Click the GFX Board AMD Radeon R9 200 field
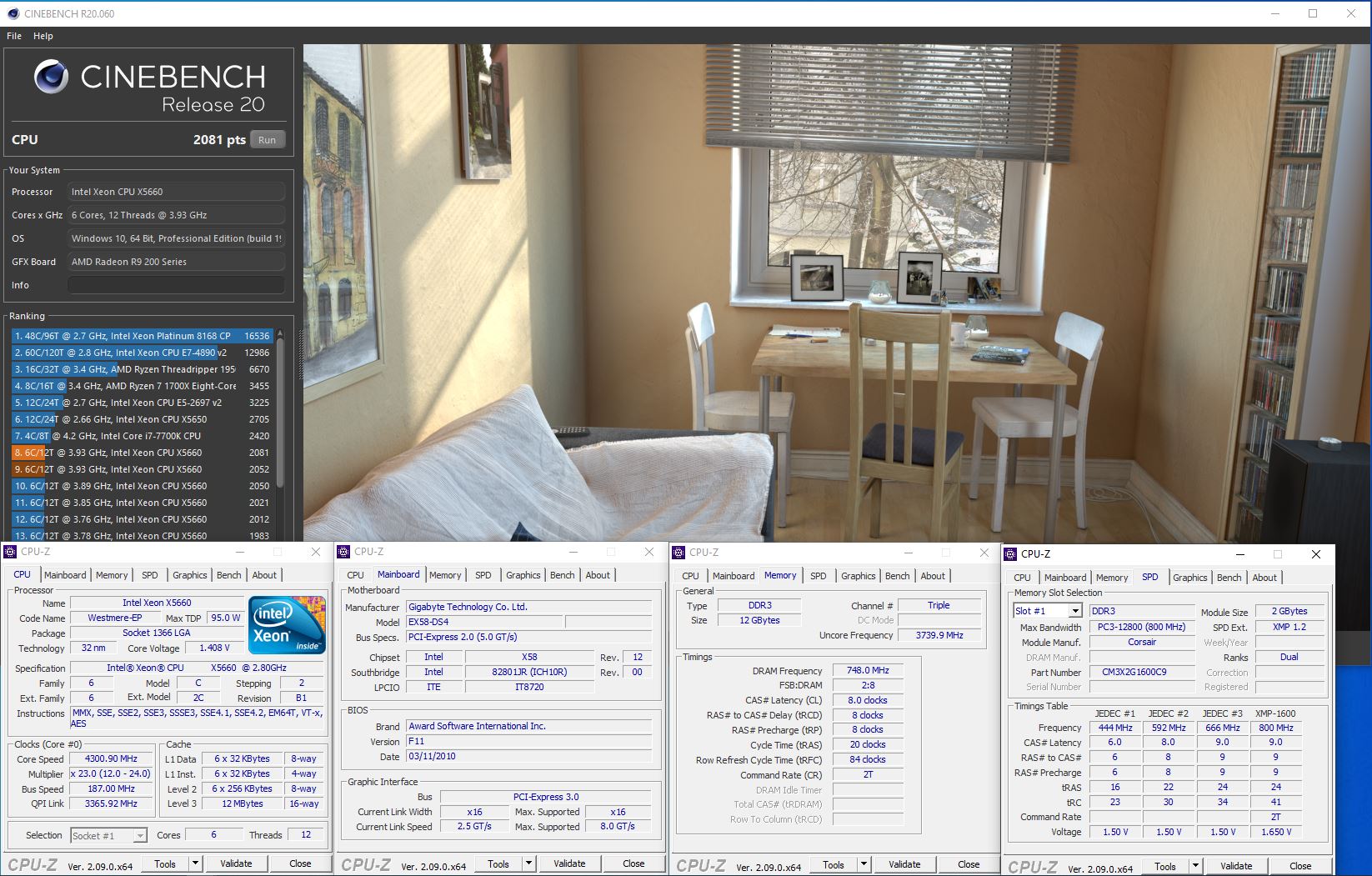The image size is (1372, 876). 176,262
